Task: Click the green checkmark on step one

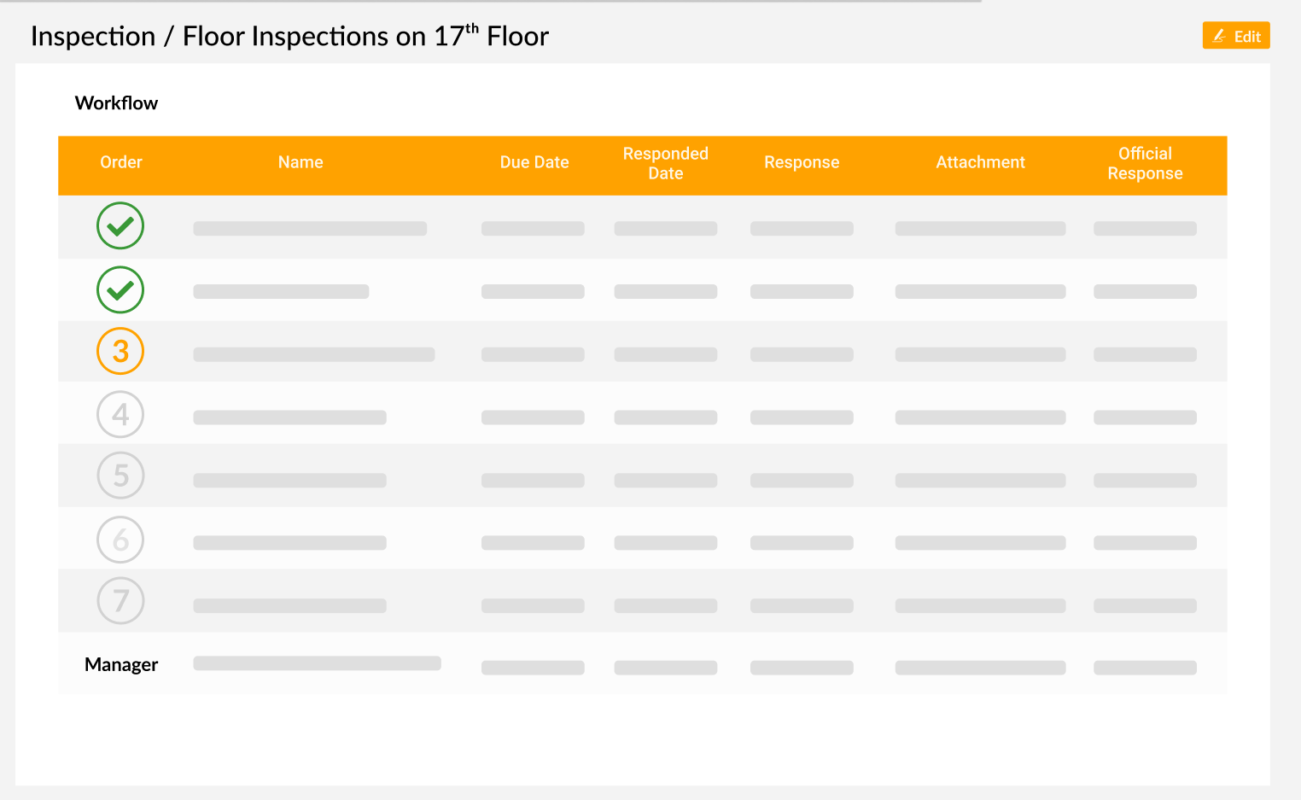Action: tap(120, 226)
